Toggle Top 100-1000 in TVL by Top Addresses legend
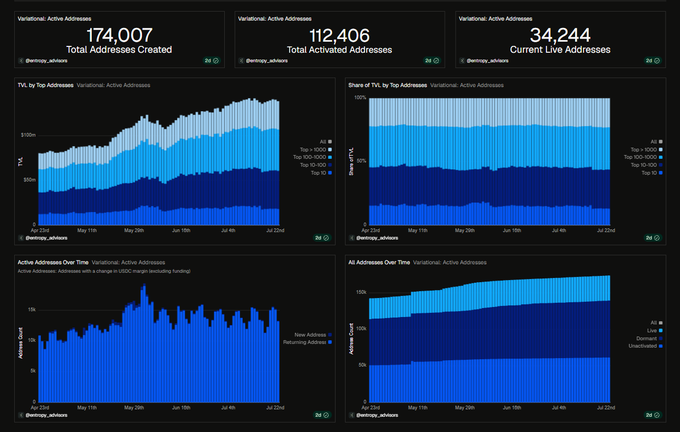 click(313, 157)
